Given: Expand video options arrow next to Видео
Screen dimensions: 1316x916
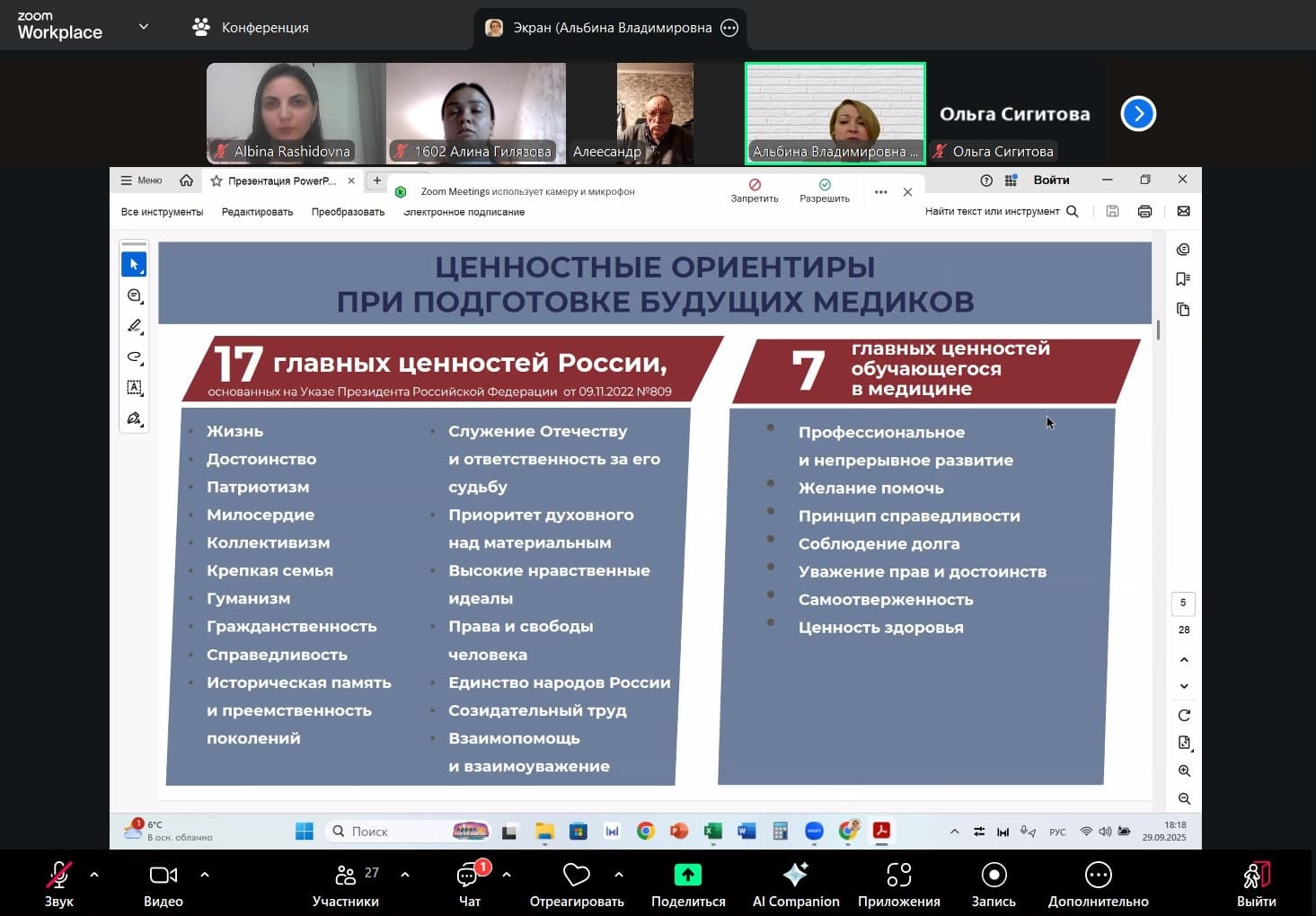Looking at the screenshot, I should (x=205, y=874).
